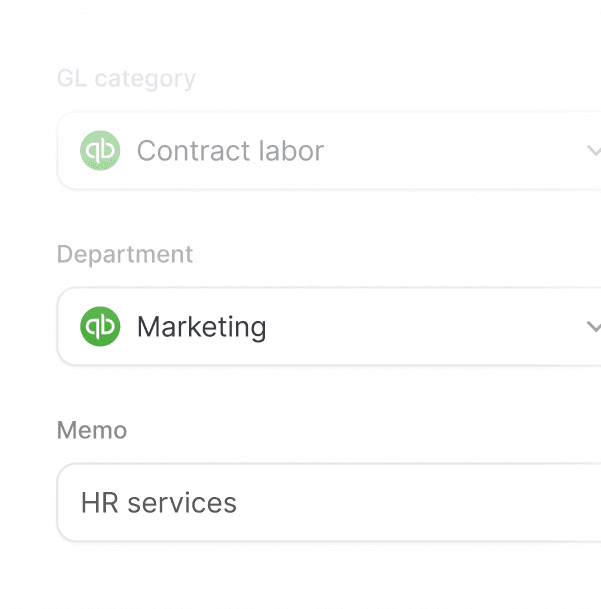Expand the Department dropdown chevron
Image resolution: width=601 pixels, height=609 pixels.
tap(592, 327)
